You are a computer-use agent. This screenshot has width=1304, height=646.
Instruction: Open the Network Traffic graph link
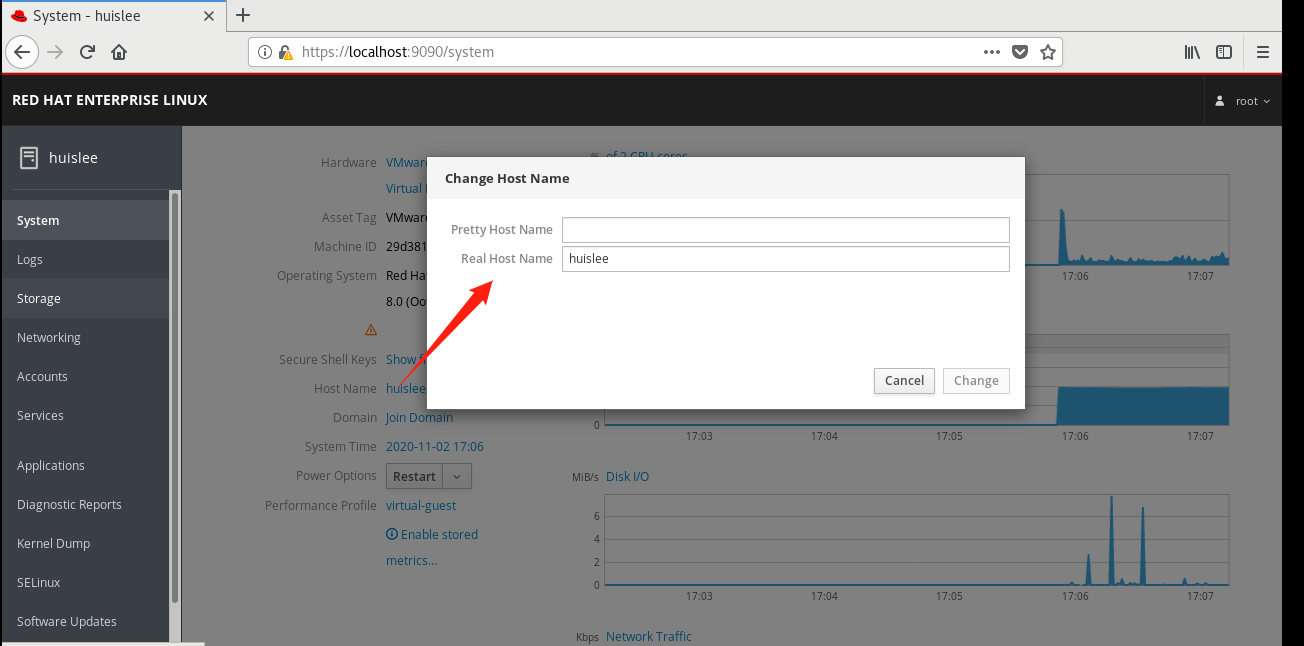tap(649, 636)
